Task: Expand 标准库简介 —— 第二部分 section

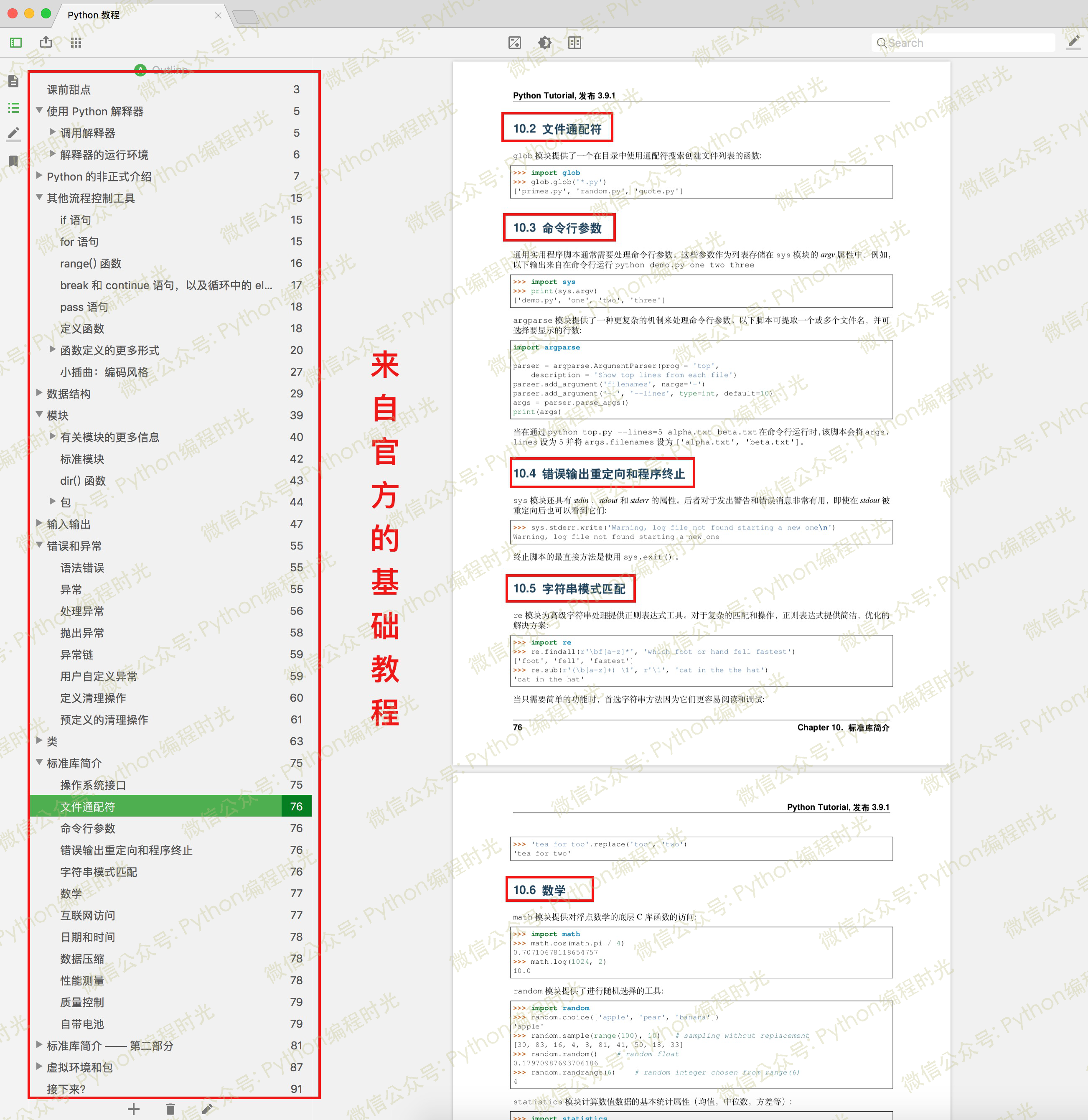Action: coord(39,1045)
